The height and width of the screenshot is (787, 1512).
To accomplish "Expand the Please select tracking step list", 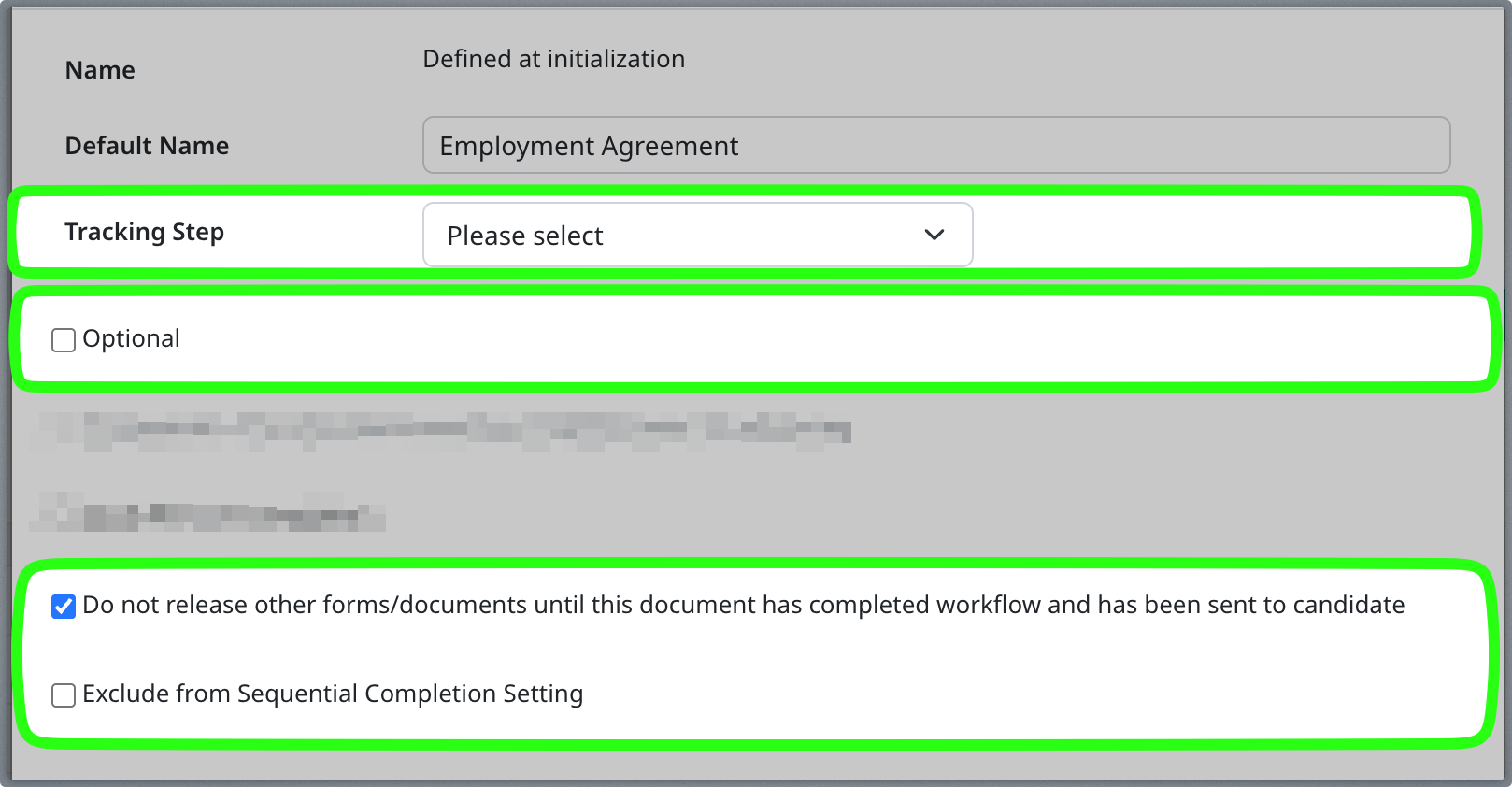I will point(697,235).
